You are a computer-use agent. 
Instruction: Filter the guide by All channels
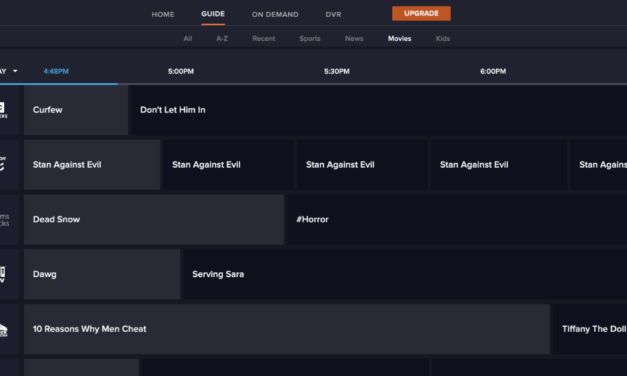point(188,38)
